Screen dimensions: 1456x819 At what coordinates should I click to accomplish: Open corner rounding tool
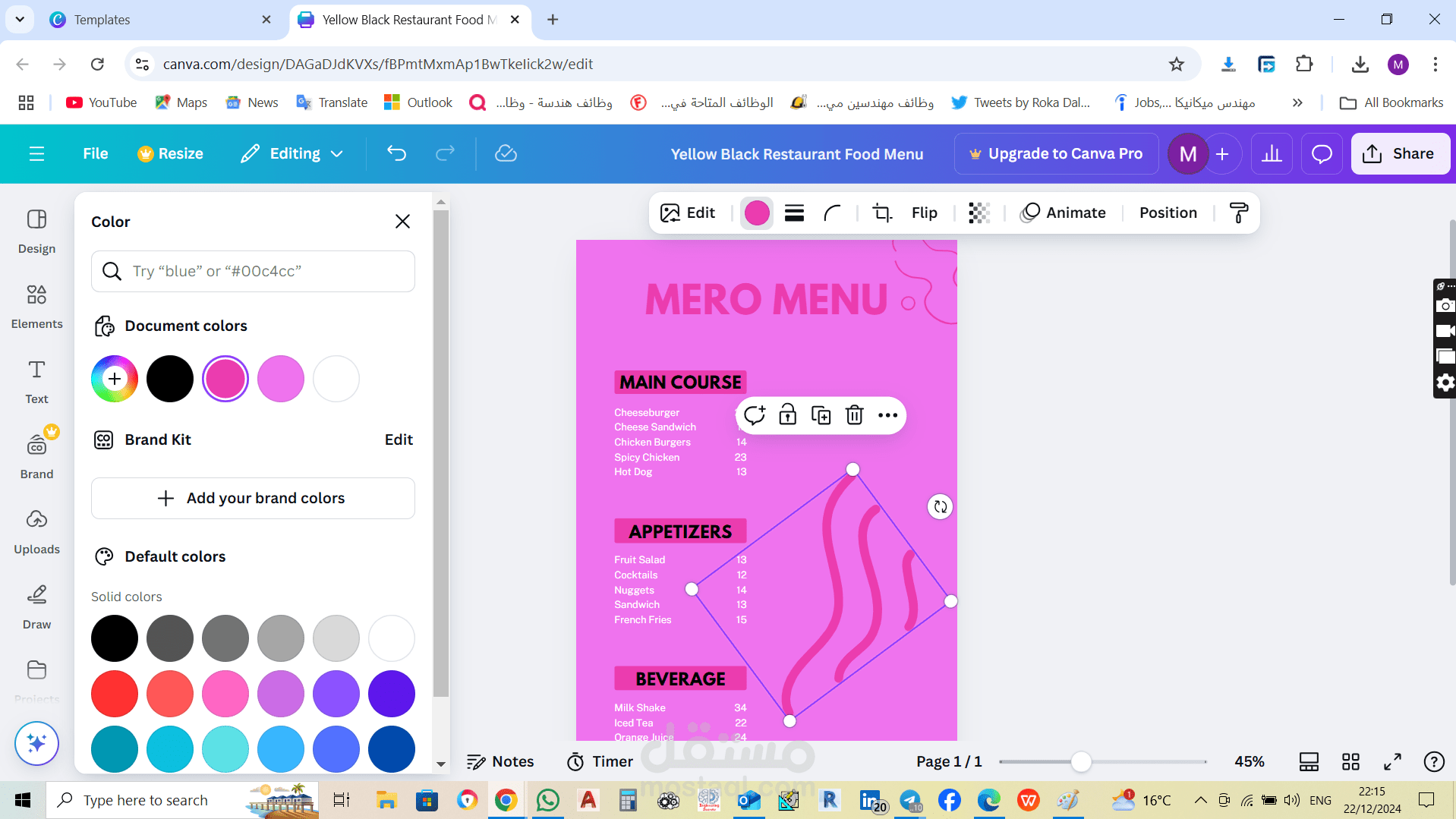[832, 213]
